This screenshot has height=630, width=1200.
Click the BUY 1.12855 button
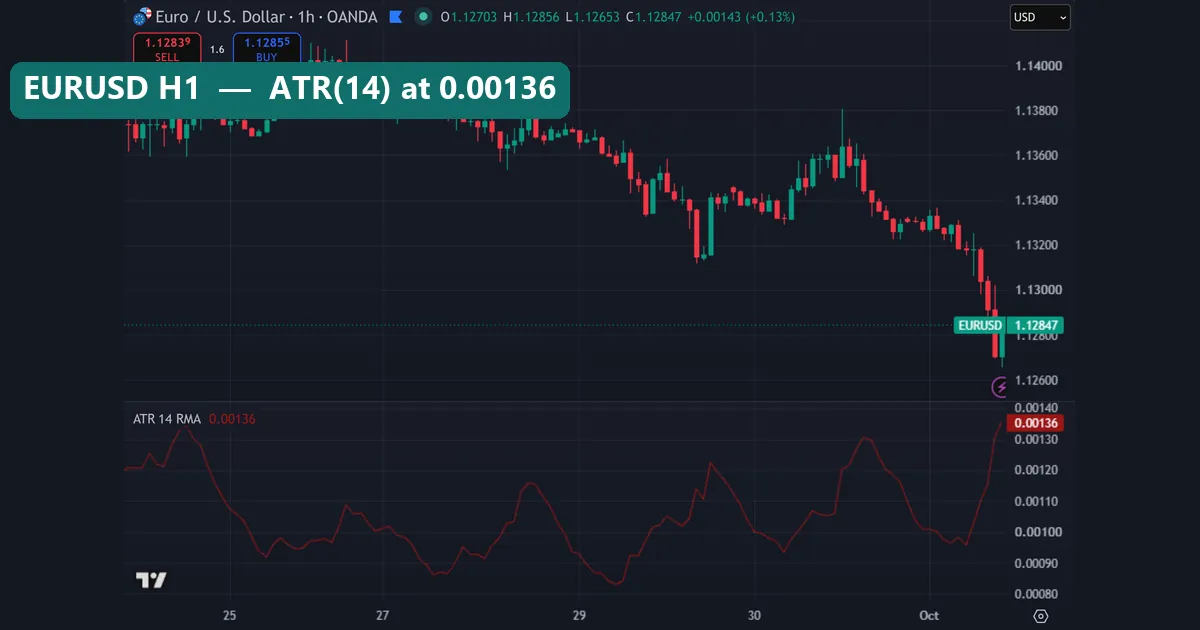(267, 48)
